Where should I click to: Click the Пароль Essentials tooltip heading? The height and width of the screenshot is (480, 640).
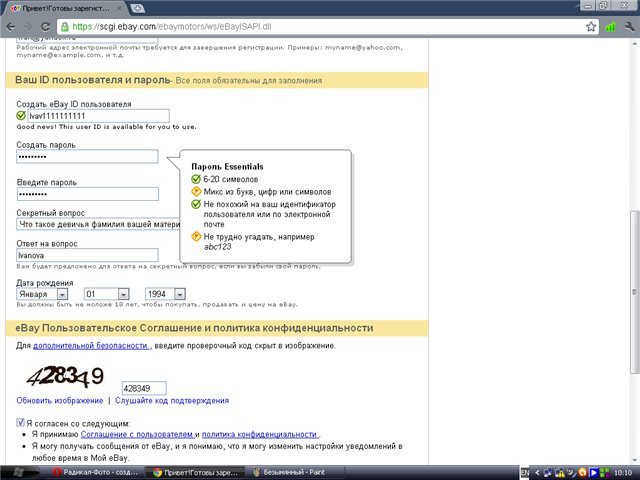tap(227, 167)
